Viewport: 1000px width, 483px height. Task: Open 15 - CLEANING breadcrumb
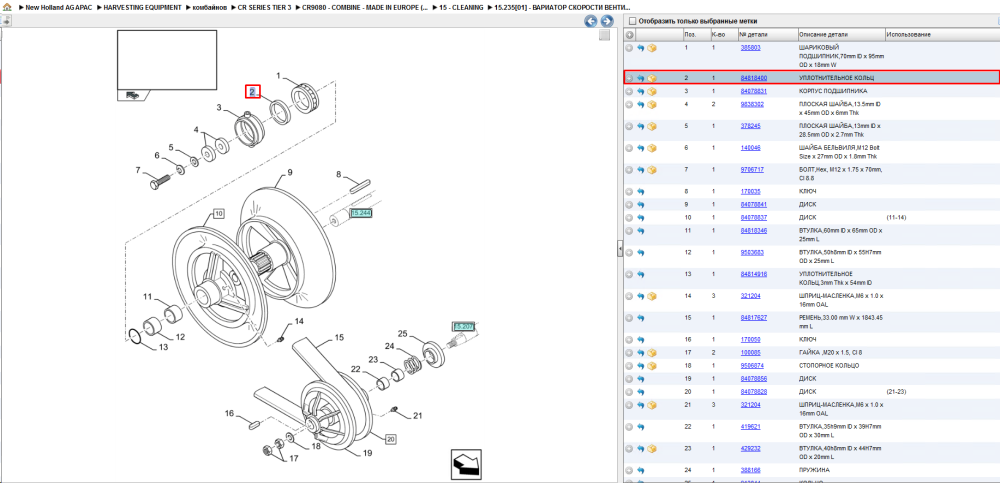(461, 7)
